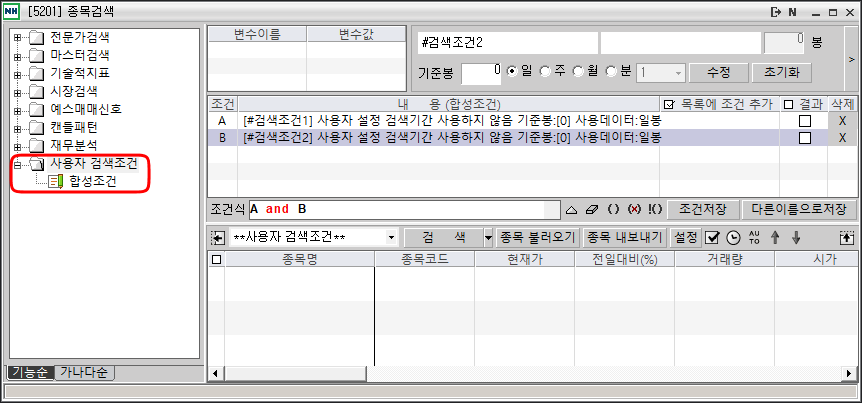Click the checkmark icon next to 설정

[x=712, y=238]
